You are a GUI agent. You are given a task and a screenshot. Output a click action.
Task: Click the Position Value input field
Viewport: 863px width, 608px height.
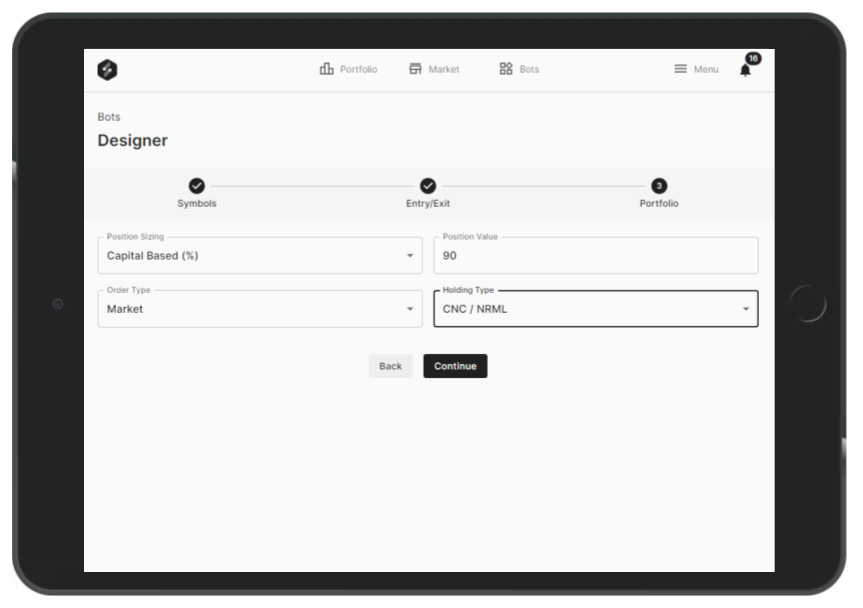(x=596, y=255)
